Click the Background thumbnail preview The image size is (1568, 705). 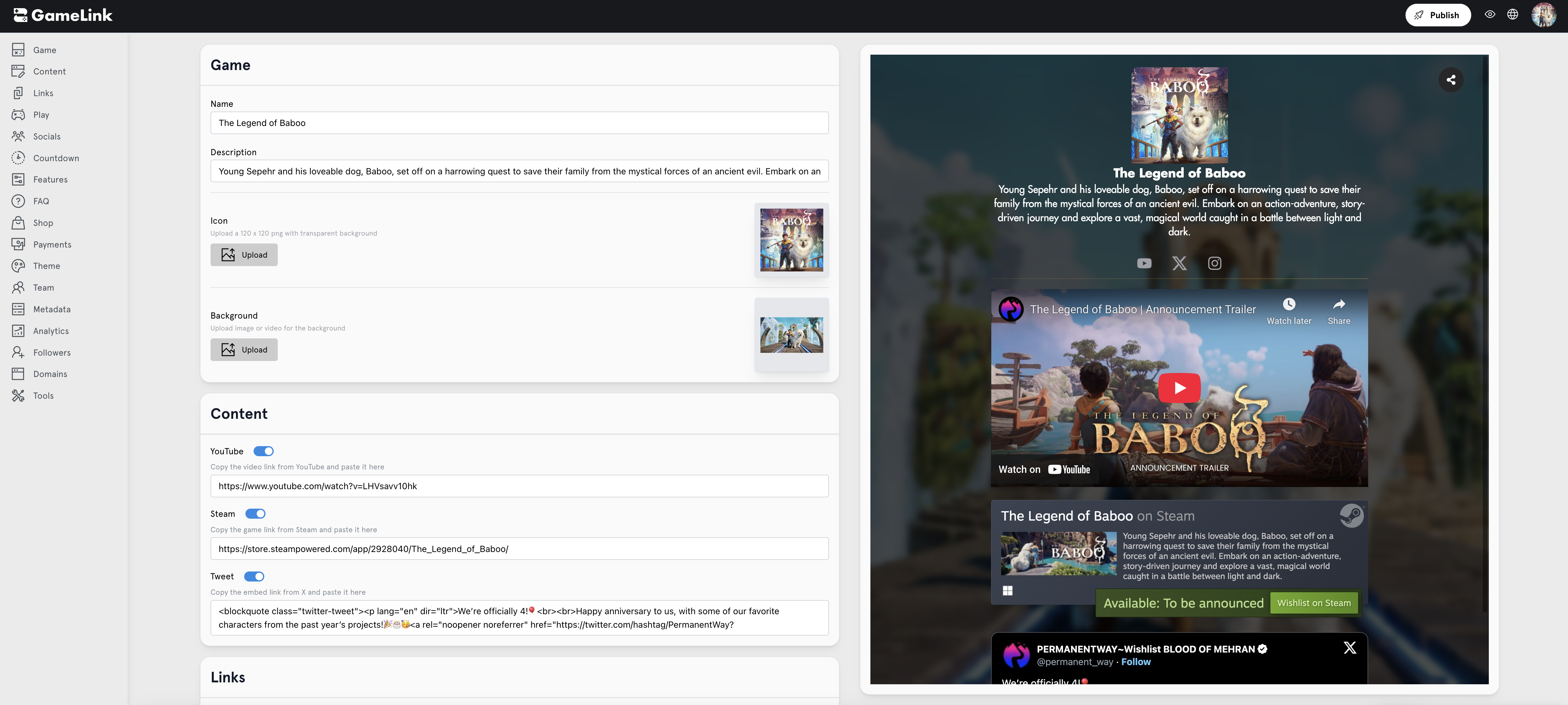tap(791, 335)
